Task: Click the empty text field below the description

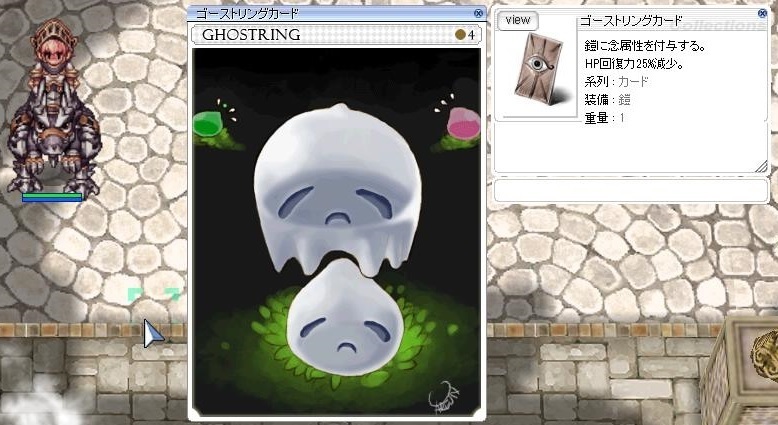Action: [x=631, y=190]
